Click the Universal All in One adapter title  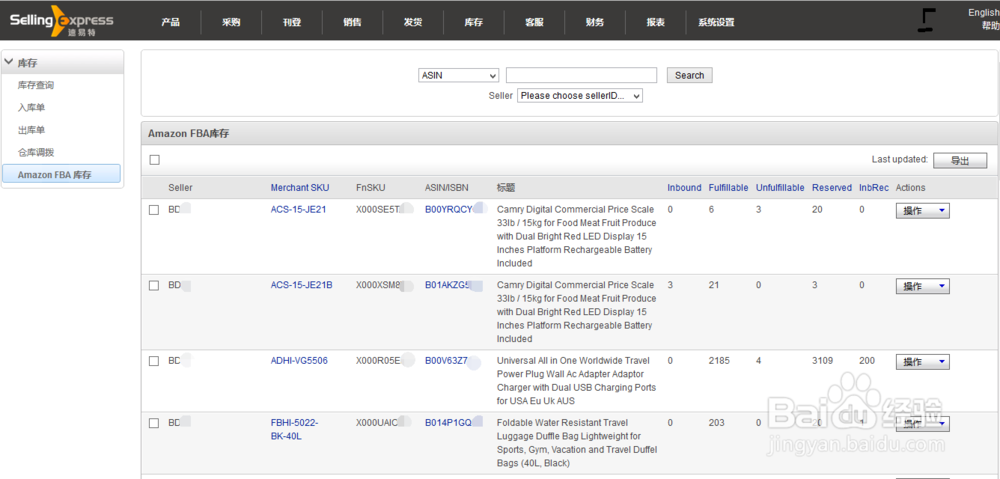pyautogui.click(x=577, y=381)
